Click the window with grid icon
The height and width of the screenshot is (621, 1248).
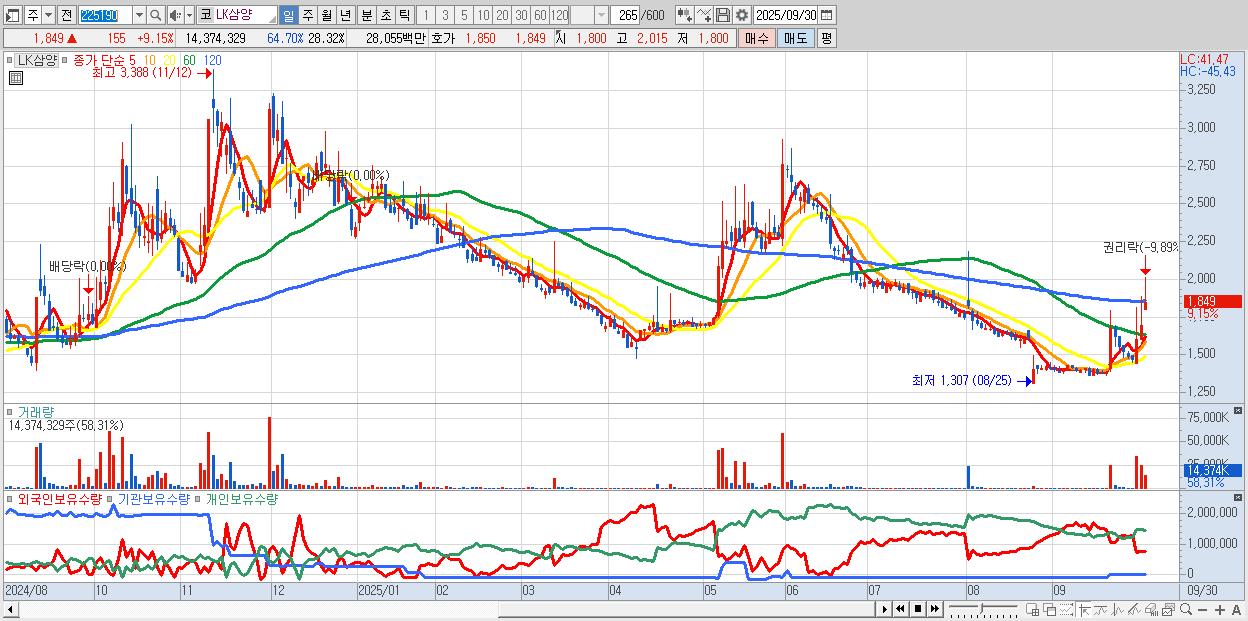[x=1033, y=609]
